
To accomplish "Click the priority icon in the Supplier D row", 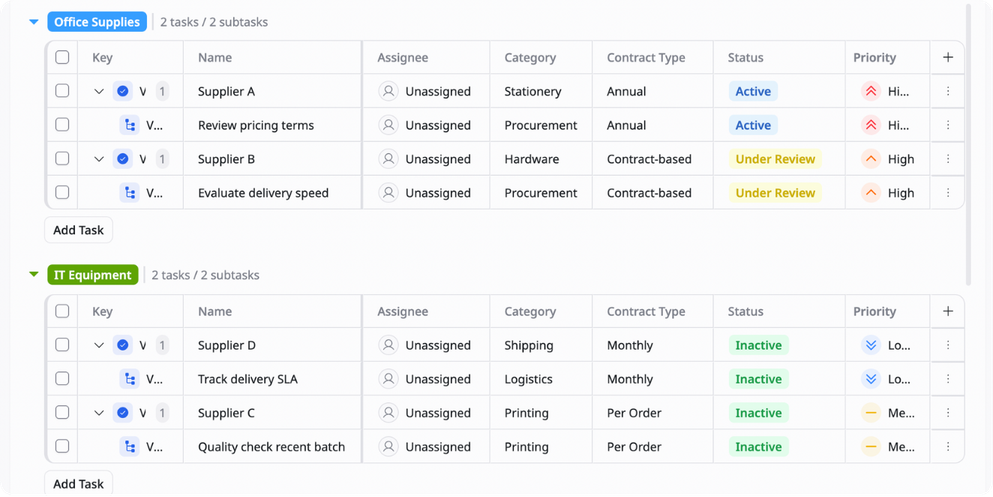I will point(871,345).
